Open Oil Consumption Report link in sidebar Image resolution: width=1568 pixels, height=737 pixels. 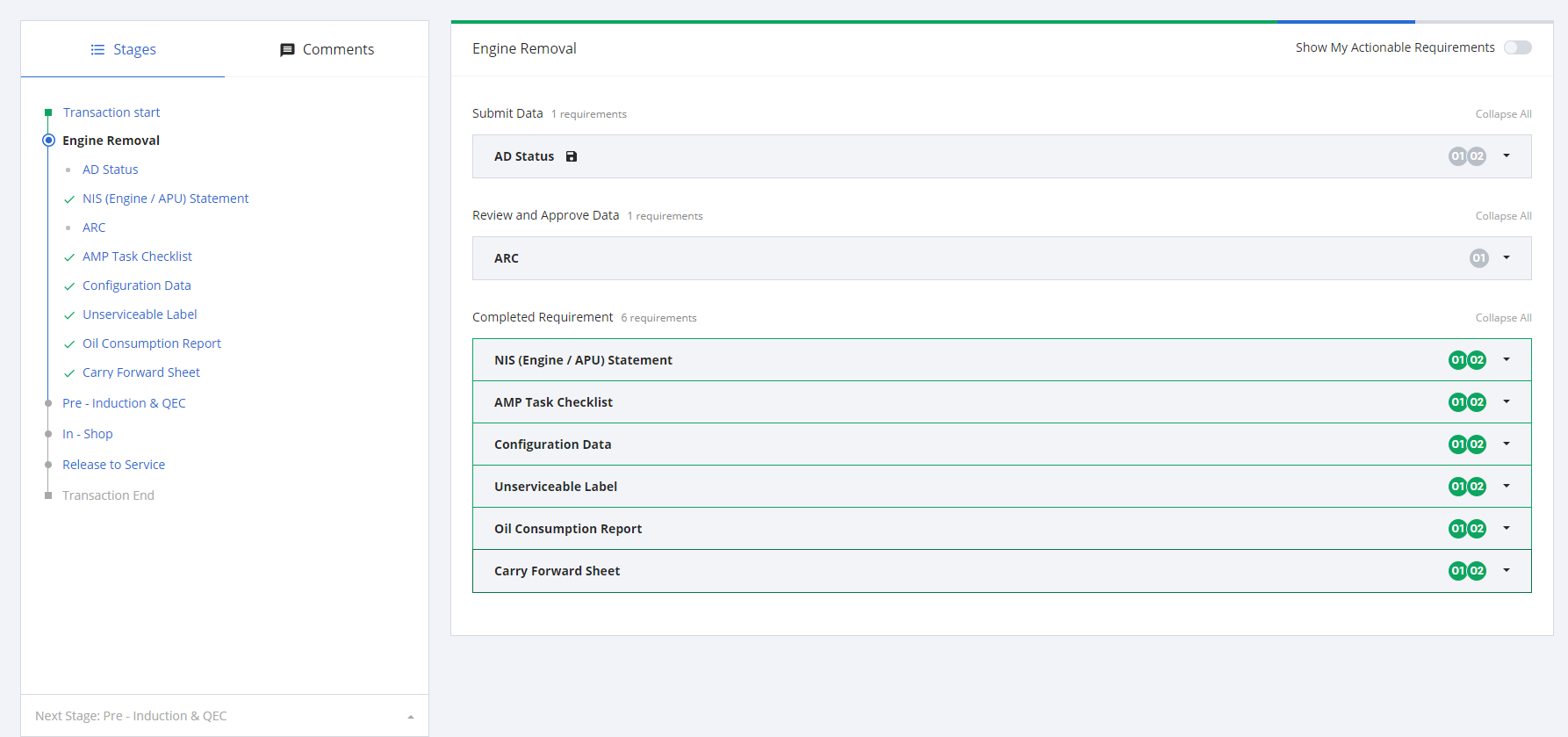(x=152, y=343)
